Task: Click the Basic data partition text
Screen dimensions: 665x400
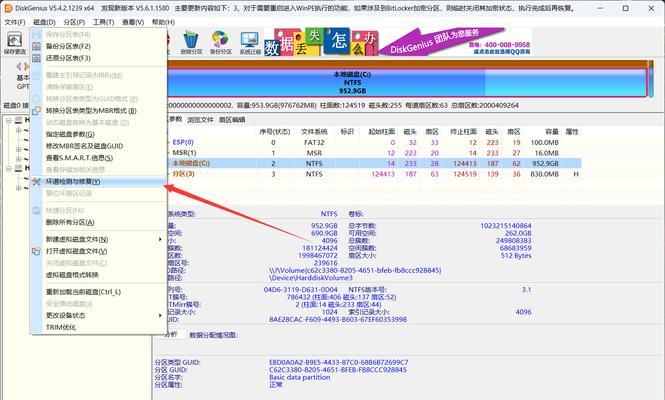Action: tap(299, 377)
